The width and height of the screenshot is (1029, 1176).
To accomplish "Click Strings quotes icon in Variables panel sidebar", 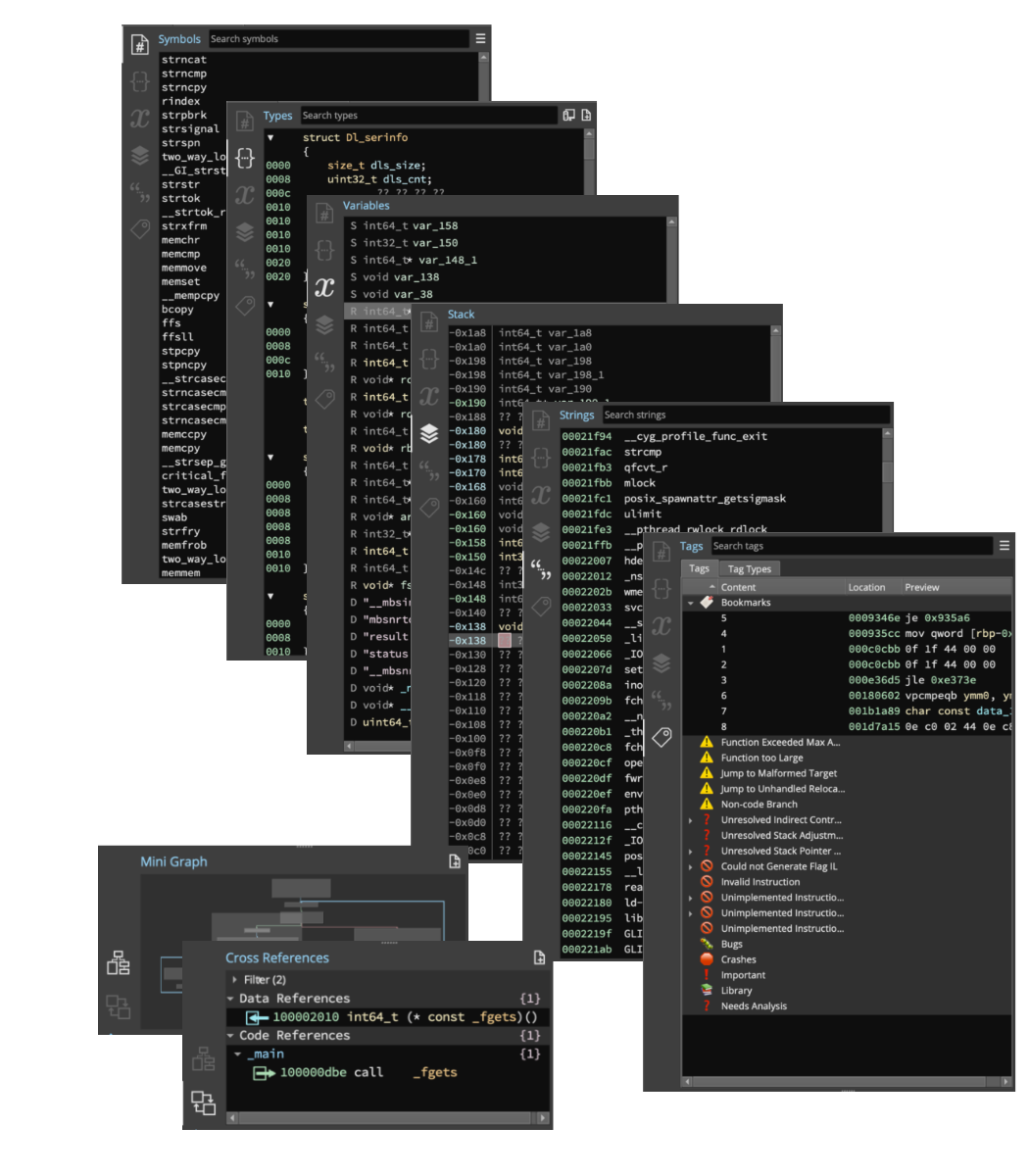I will click(324, 363).
